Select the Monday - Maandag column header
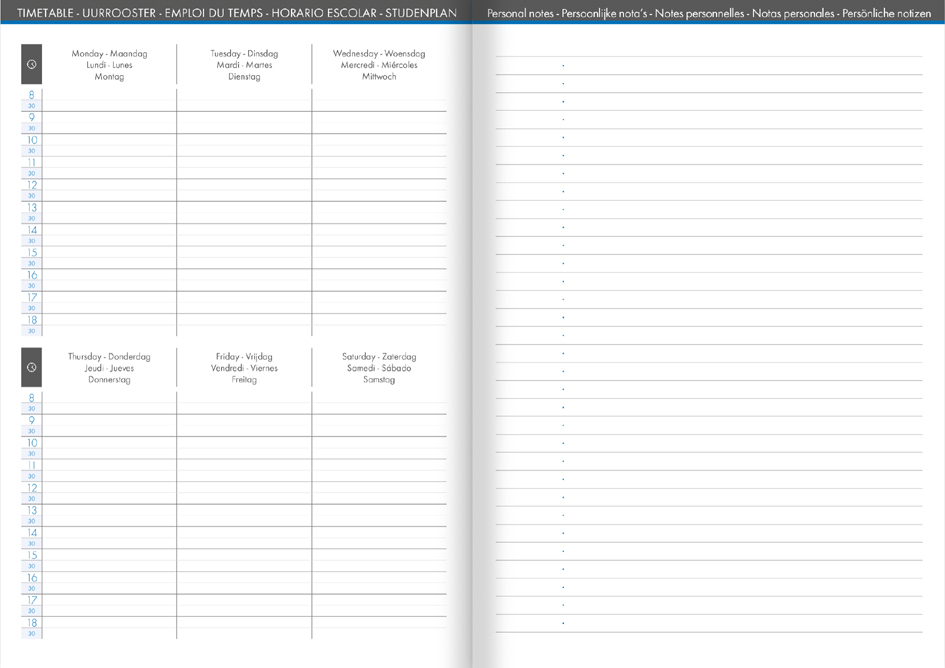Viewport: 945px width, 668px height. point(109,65)
